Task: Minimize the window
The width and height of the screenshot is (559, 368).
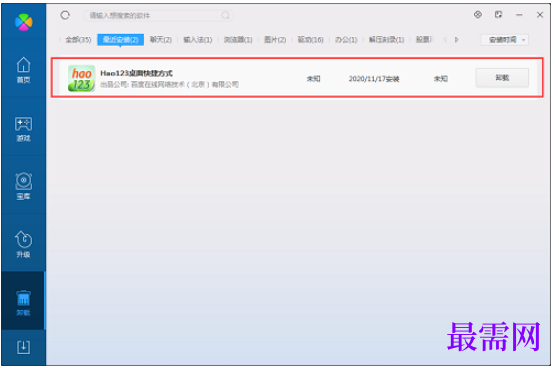Action: coord(519,15)
